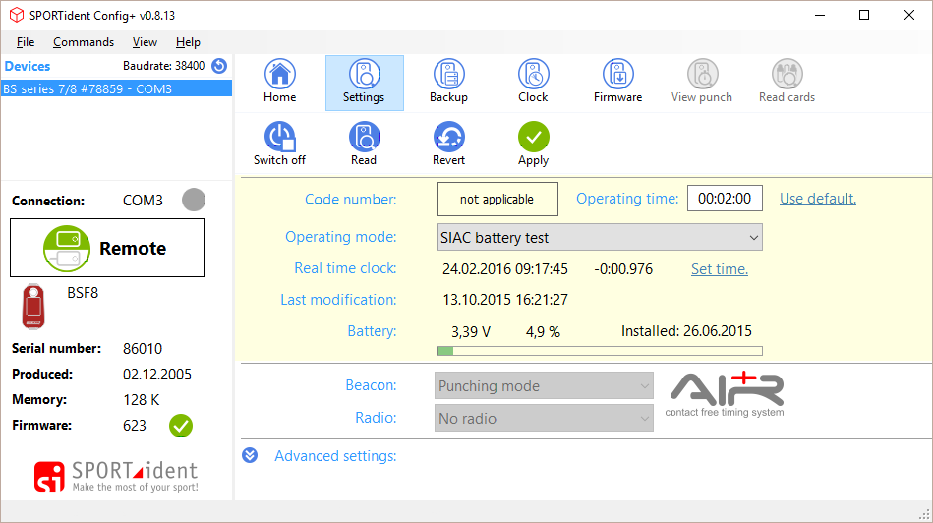Click the window resize grip

point(925,515)
